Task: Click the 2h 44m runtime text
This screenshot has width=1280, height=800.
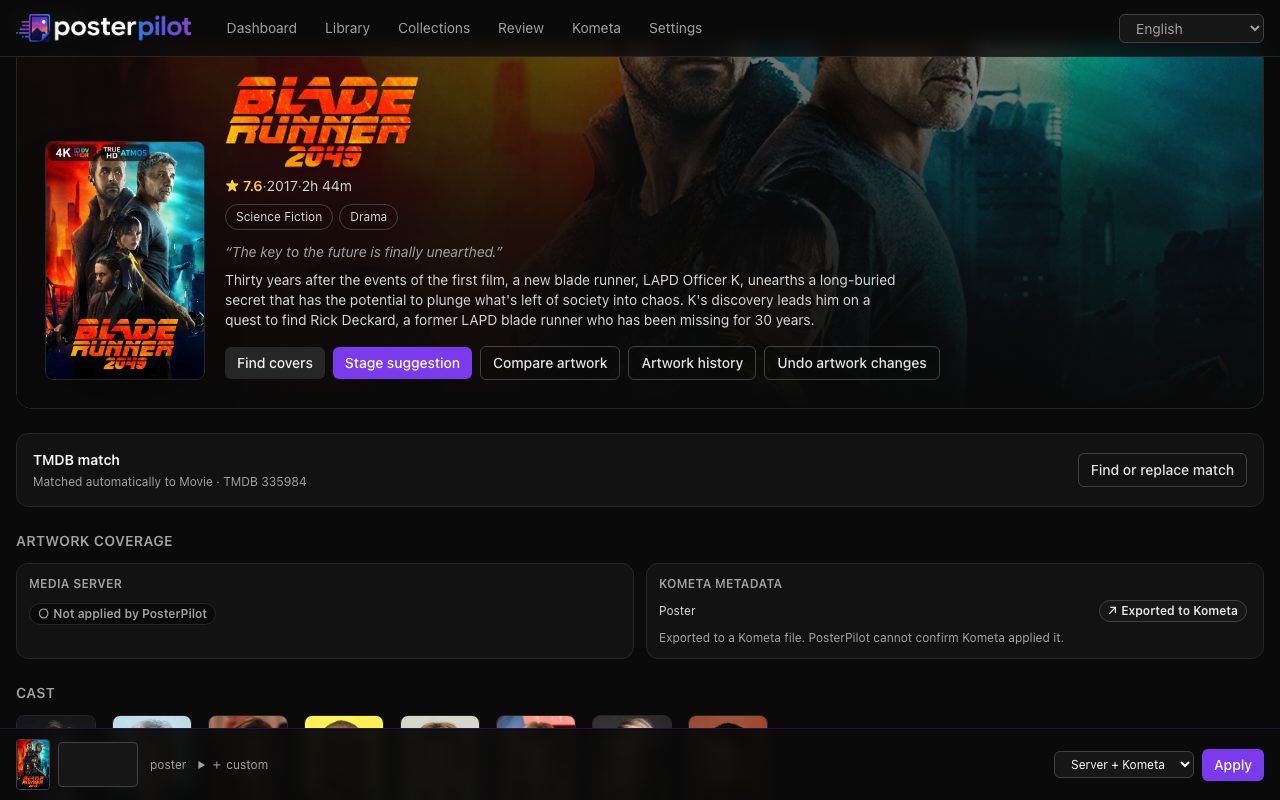Action: point(327,186)
